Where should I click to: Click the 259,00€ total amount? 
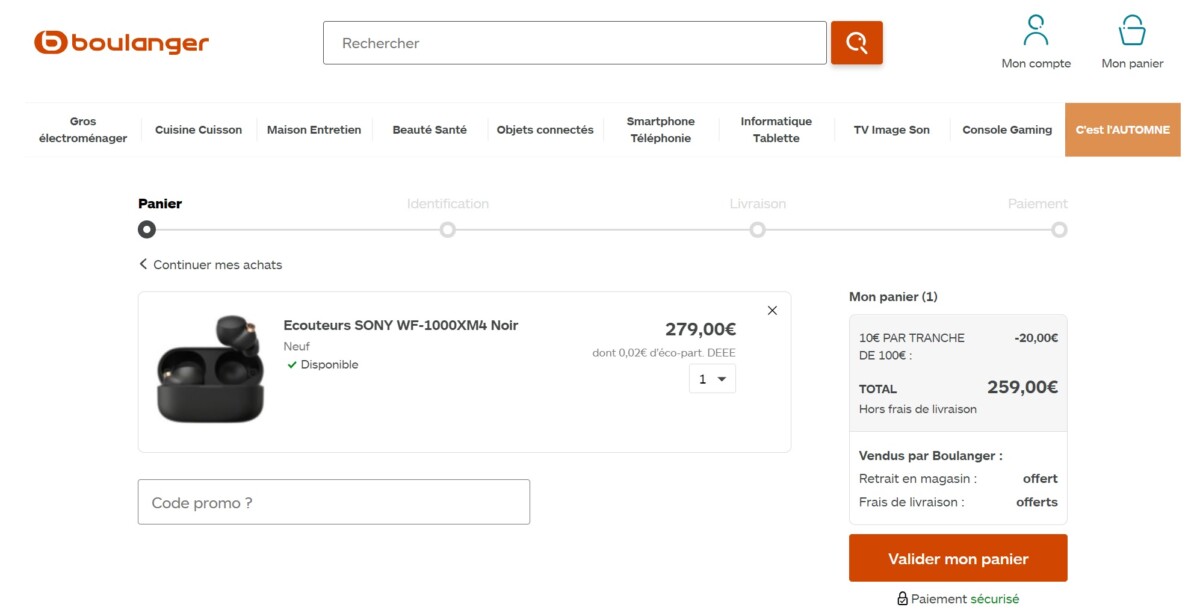pyautogui.click(x=1023, y=387)
